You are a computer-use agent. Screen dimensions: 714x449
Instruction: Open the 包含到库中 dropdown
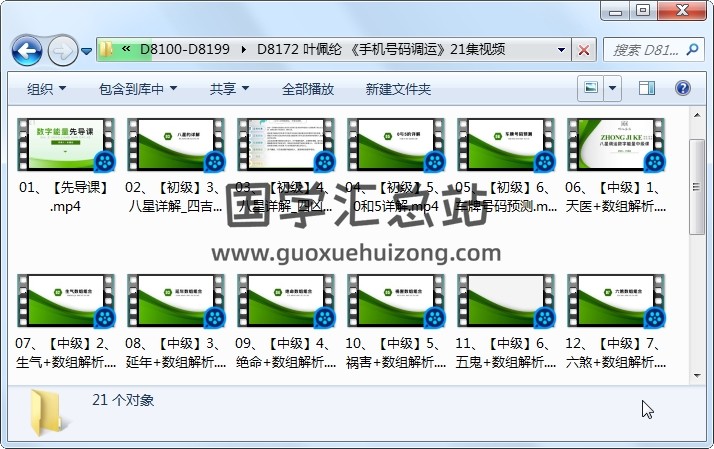[x=138, y=89]
